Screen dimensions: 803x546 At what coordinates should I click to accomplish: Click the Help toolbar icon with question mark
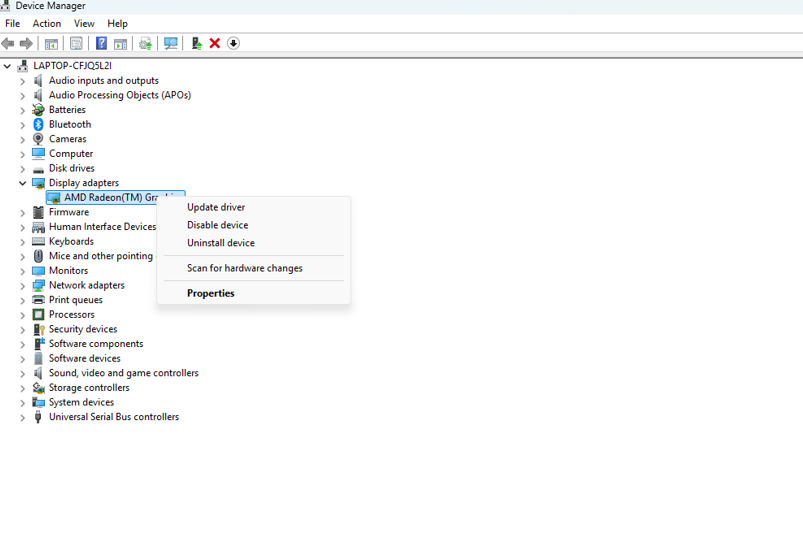pos(101,43)
